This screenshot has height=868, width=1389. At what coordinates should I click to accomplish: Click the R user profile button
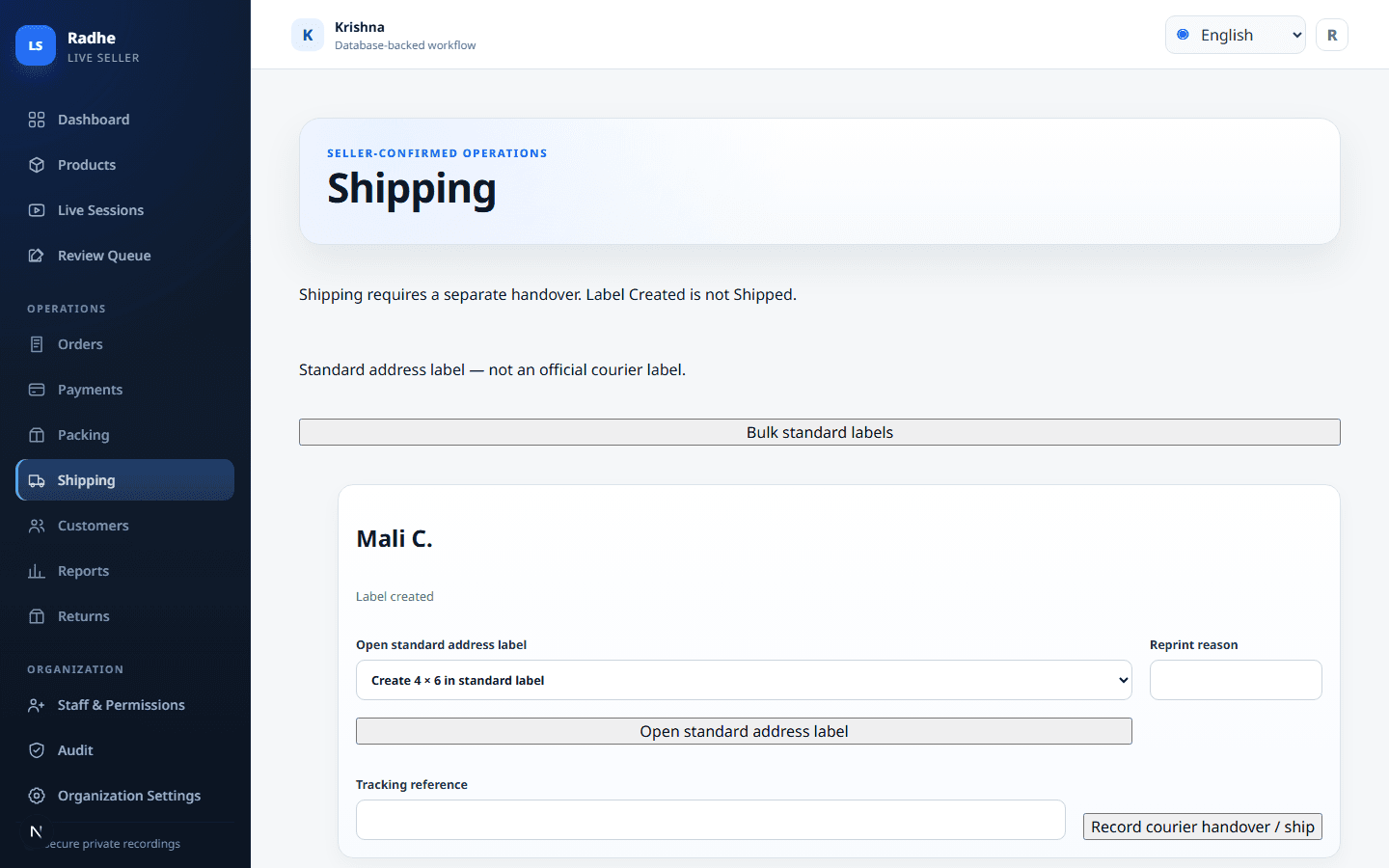tap(1332, 35)
